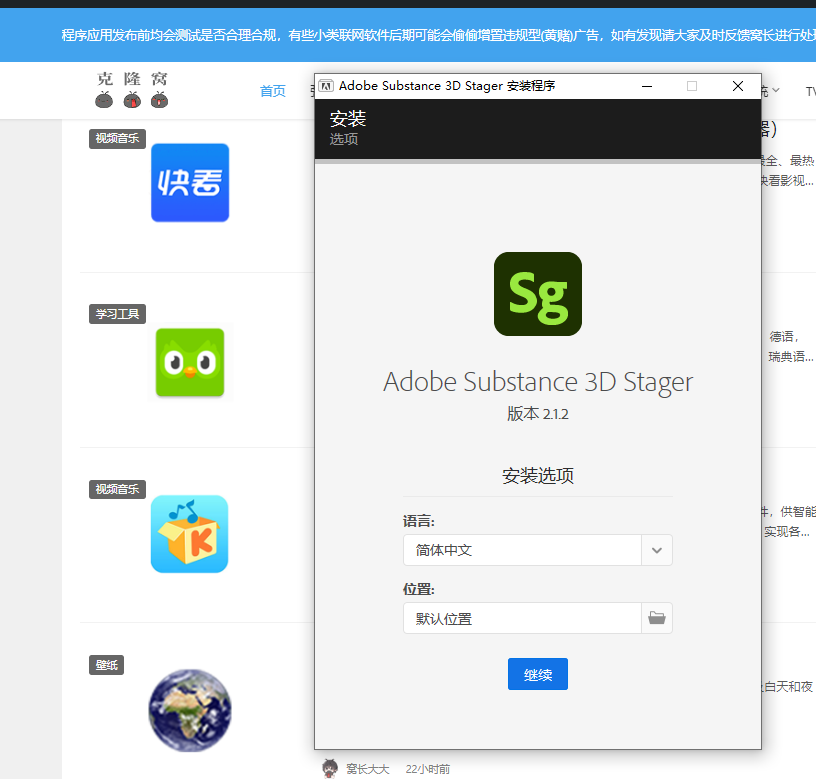Open the Duolingo green owl app icon
Viewport: 816px width, 779px height.
[x=190, y=362]
